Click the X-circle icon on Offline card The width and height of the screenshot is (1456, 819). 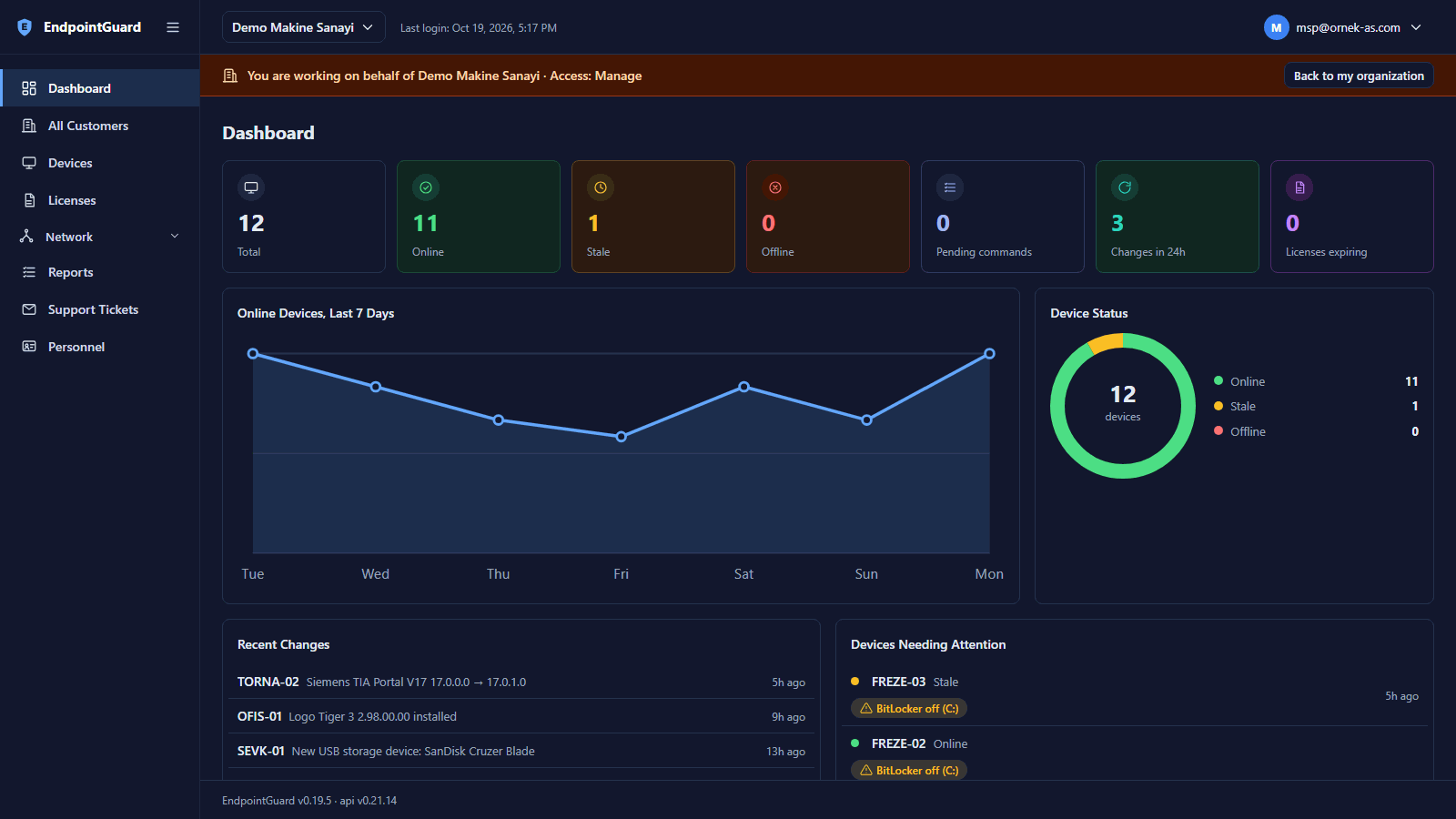coord(775,187)
